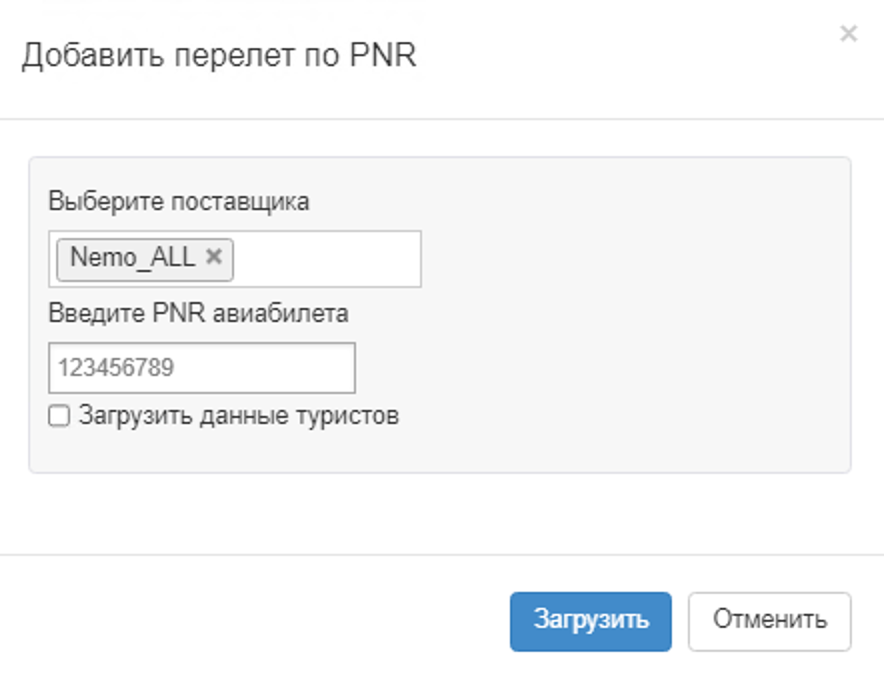Image resolution: width=884 pixels, height=684 pixels.
Task: Focus the PNR ticket number input field
Action: click(201, 368)
